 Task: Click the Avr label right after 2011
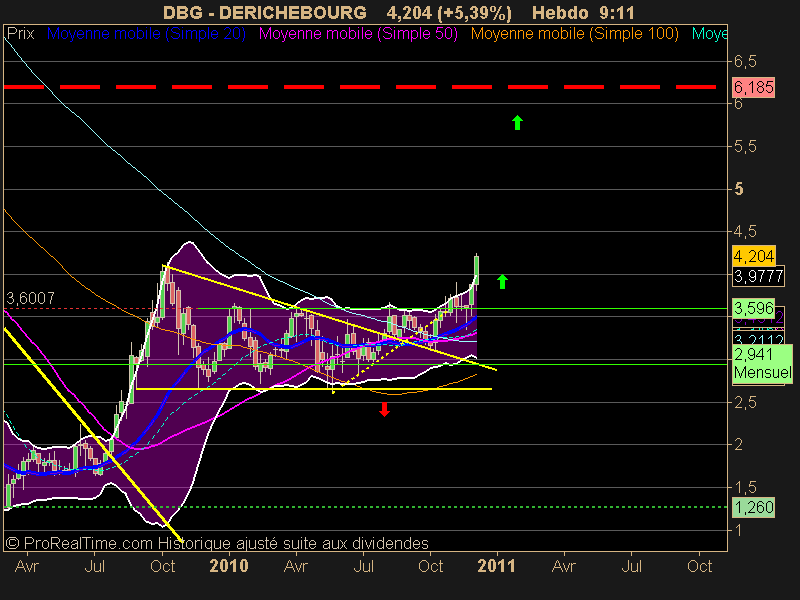[x=564, y=566]
